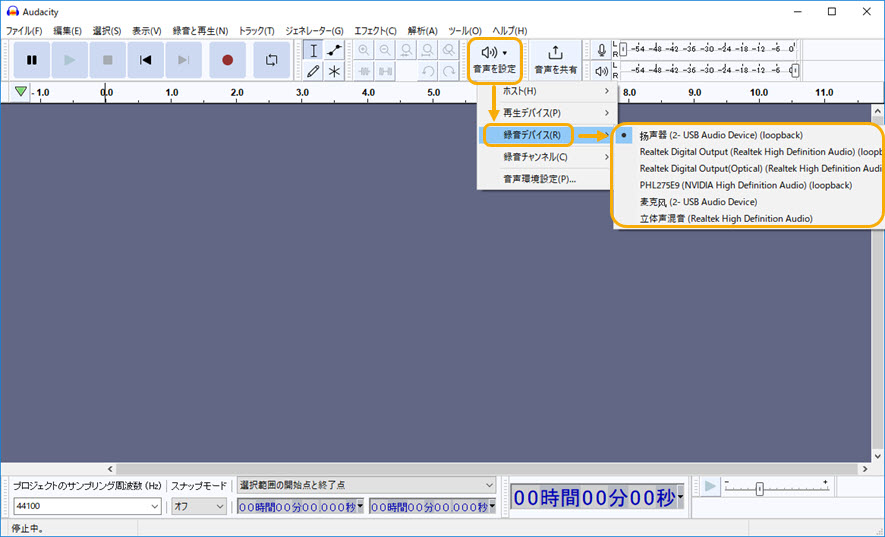Open the 録音と再生(N) menu
The width and height of the screenshot is (885, 537).
(200, 30)
